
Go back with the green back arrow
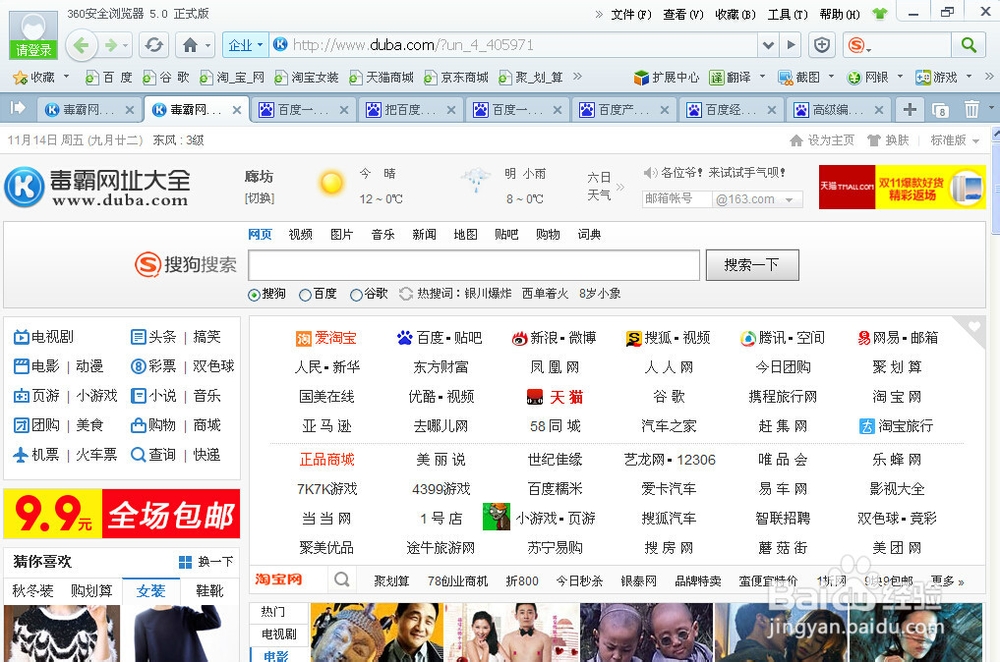(82, 45)
